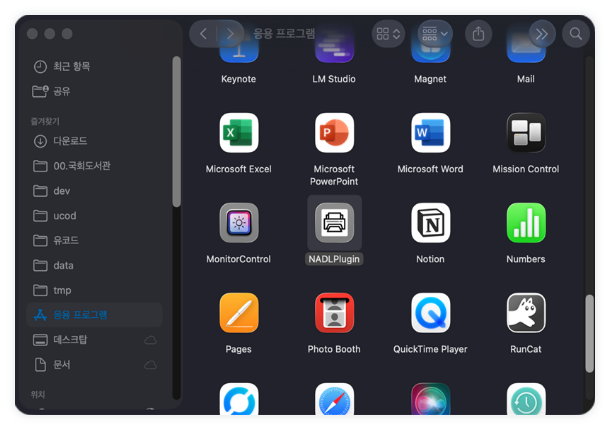Go back with the toolbar back arrow
Screen dimensions: 610x430
click(204, 34)
